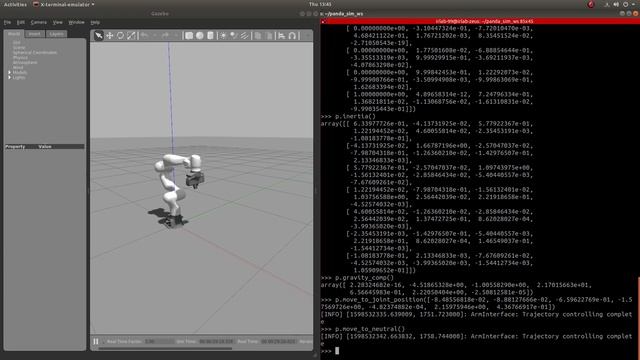Viewport: 640px width, 360px height.
Task: Open the align tool
Action: click(282, 36)
